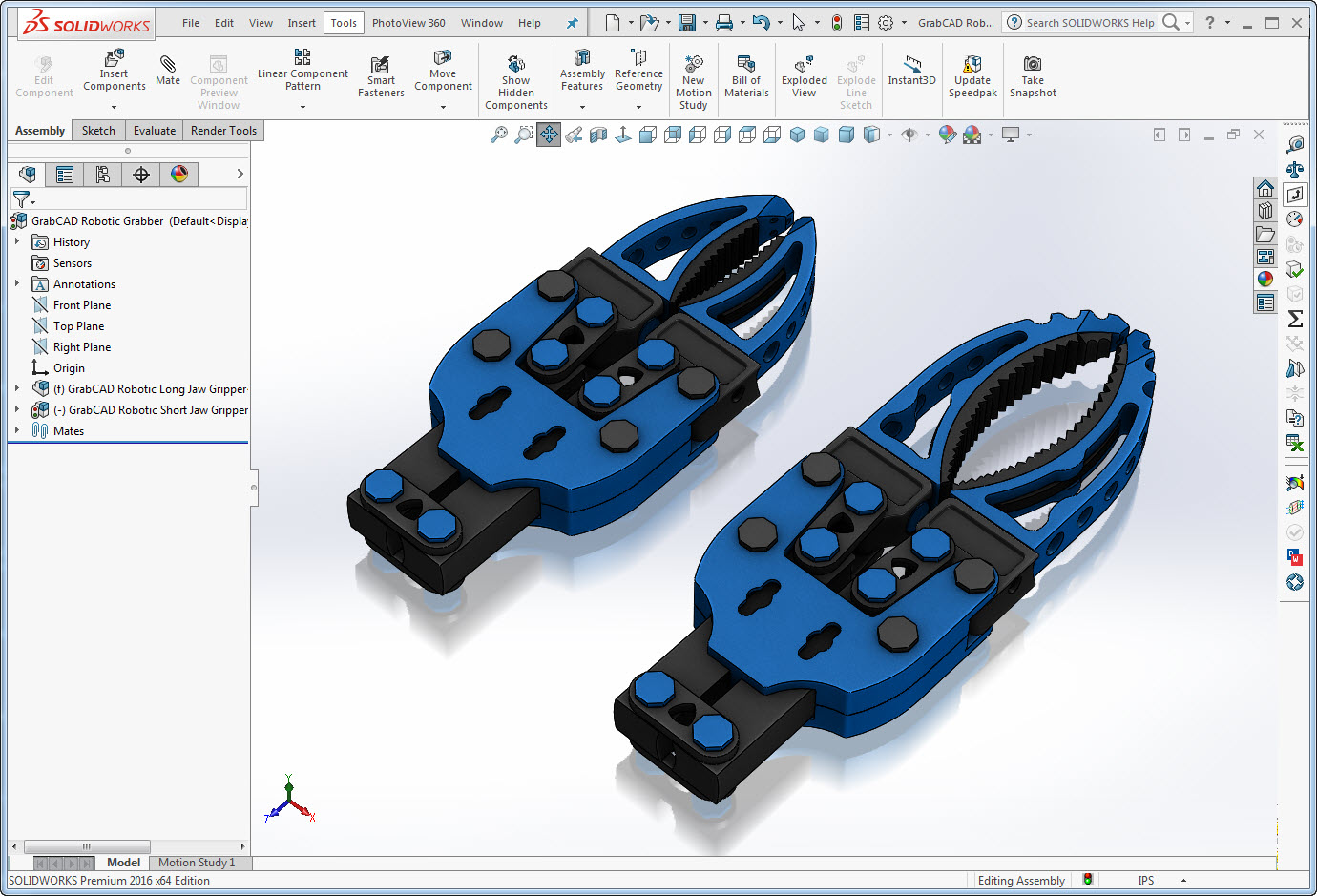Click Update Speedpak button
Screen dimensions: 1317x896
click(x=972, y=75)
